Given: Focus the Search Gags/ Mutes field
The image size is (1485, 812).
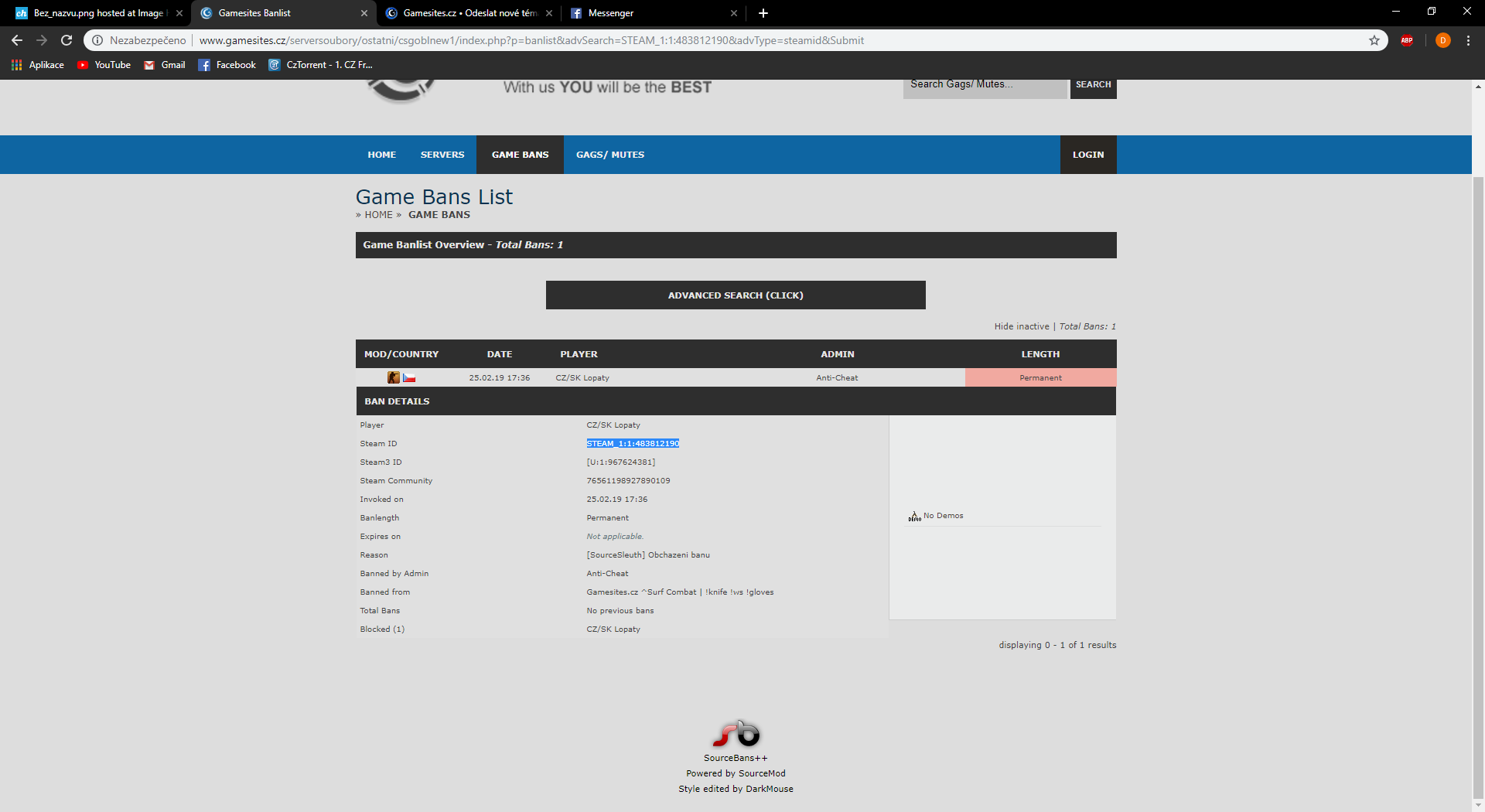Looking at the screenshot, I should (985, 85).
